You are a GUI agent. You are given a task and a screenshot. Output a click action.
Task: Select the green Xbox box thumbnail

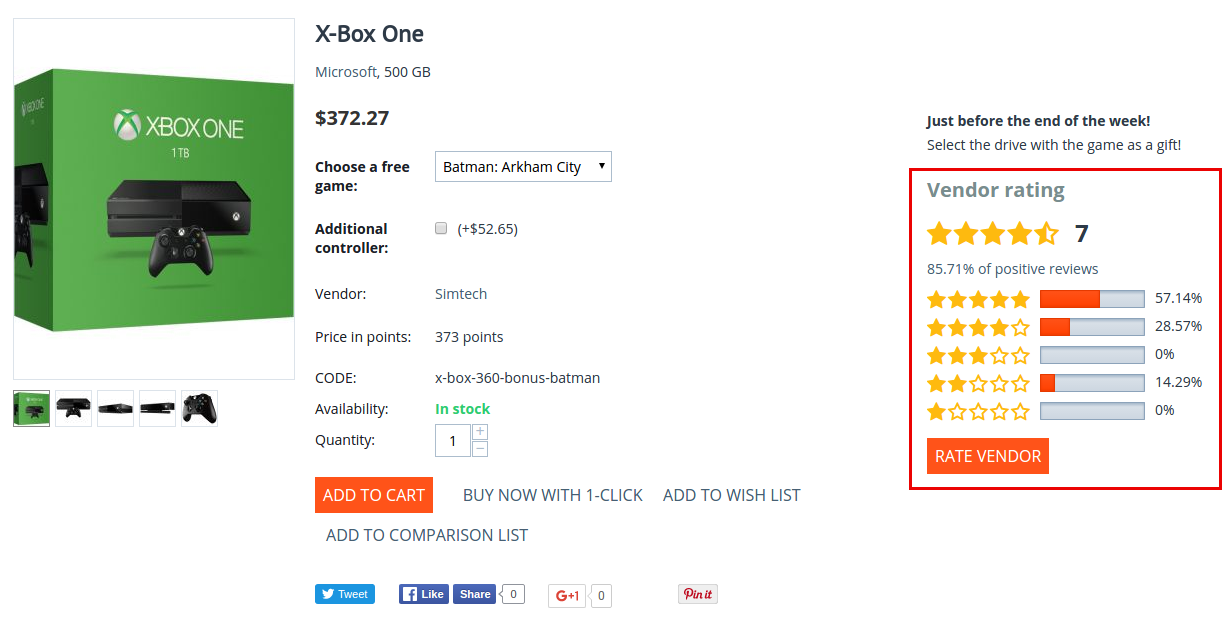(32, 408)
